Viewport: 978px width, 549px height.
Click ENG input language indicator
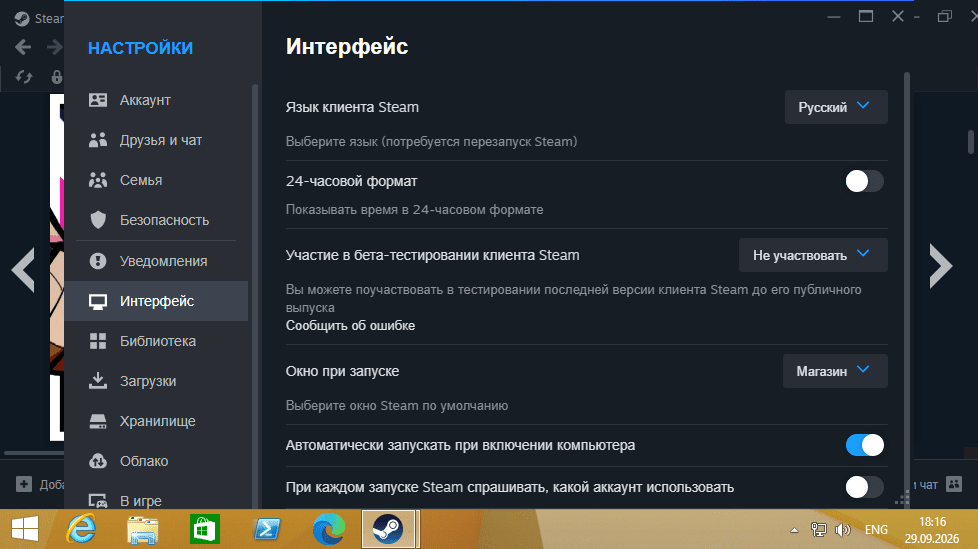coord(876,530)
